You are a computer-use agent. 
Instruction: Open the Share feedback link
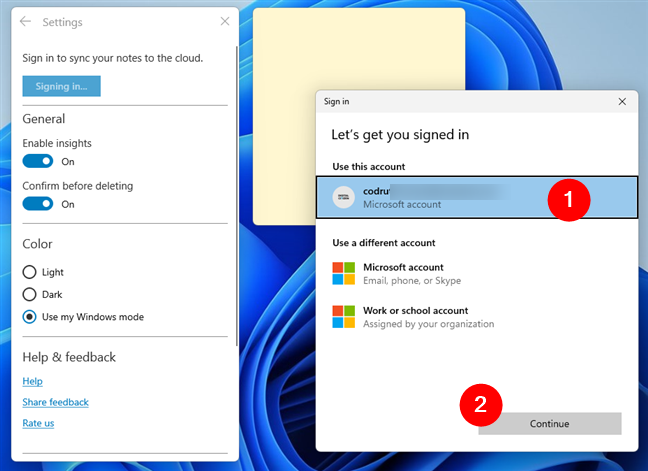(x=55, y=402)
